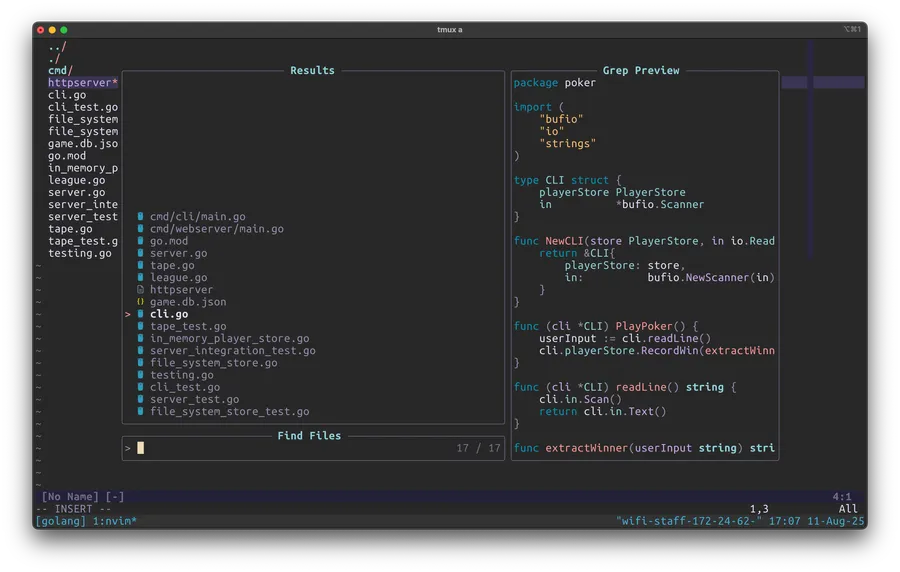Open go.mod in left file explorer

[67, 155]
